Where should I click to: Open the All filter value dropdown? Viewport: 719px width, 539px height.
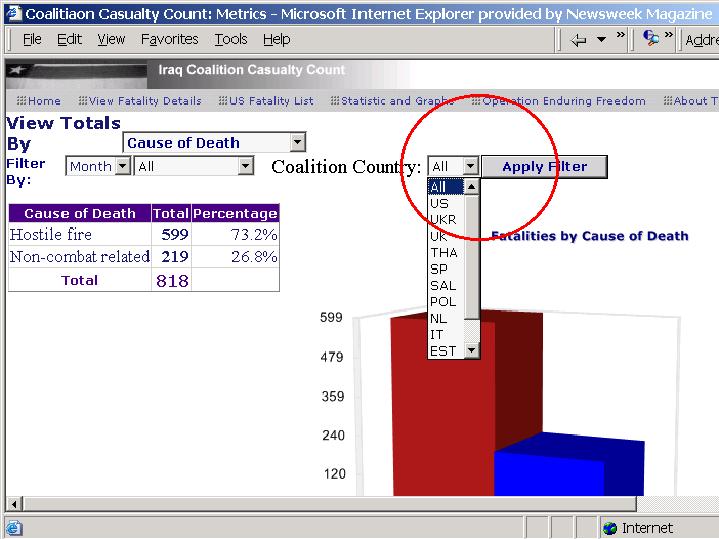(194, 166)
